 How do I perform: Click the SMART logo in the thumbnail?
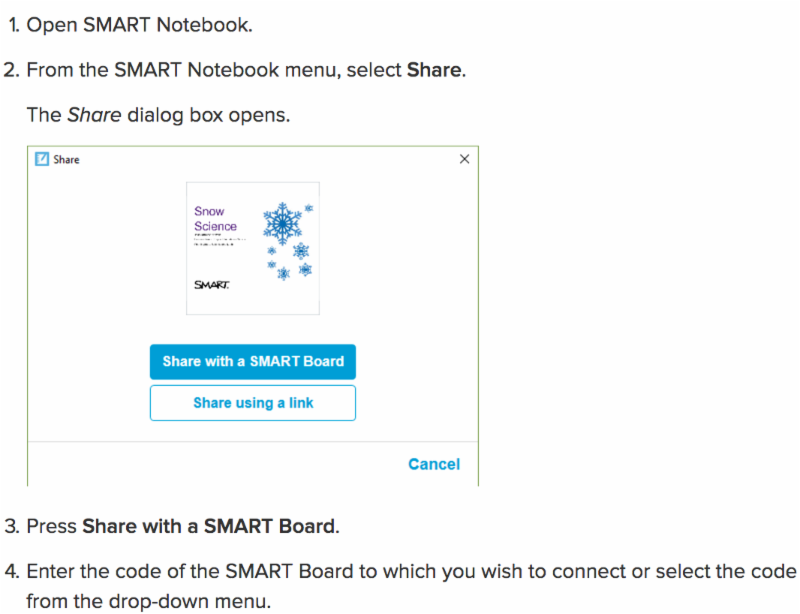pyautogui.click(x=211, y=285)
